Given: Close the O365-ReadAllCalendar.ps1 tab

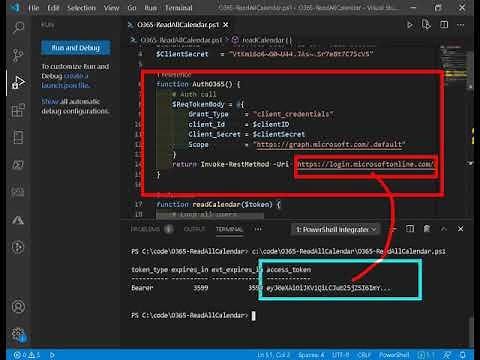Looking at the screenshot, I should tap(226, 25).
